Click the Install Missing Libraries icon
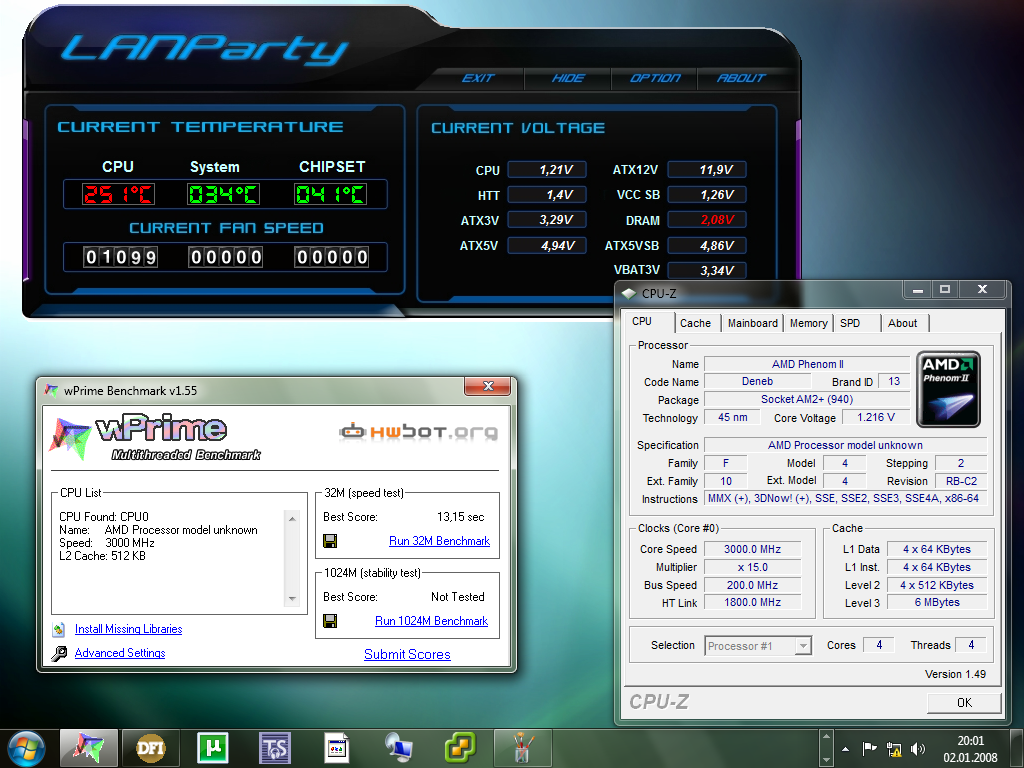The width and height of the screenshot is (1024, 768). [59, 630]
